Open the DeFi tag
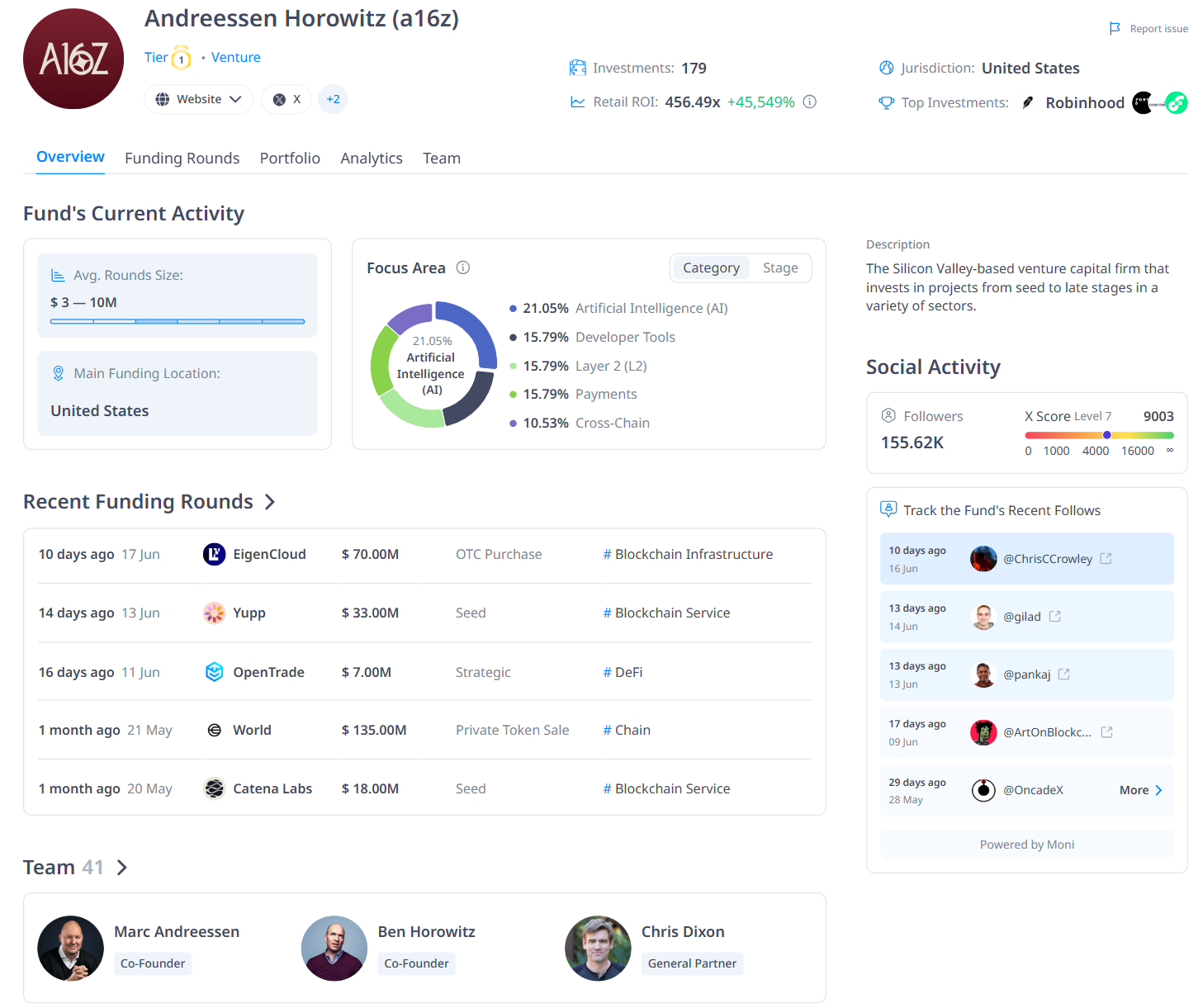The height and width of the screenshot is (1008, 1198). 623,672
